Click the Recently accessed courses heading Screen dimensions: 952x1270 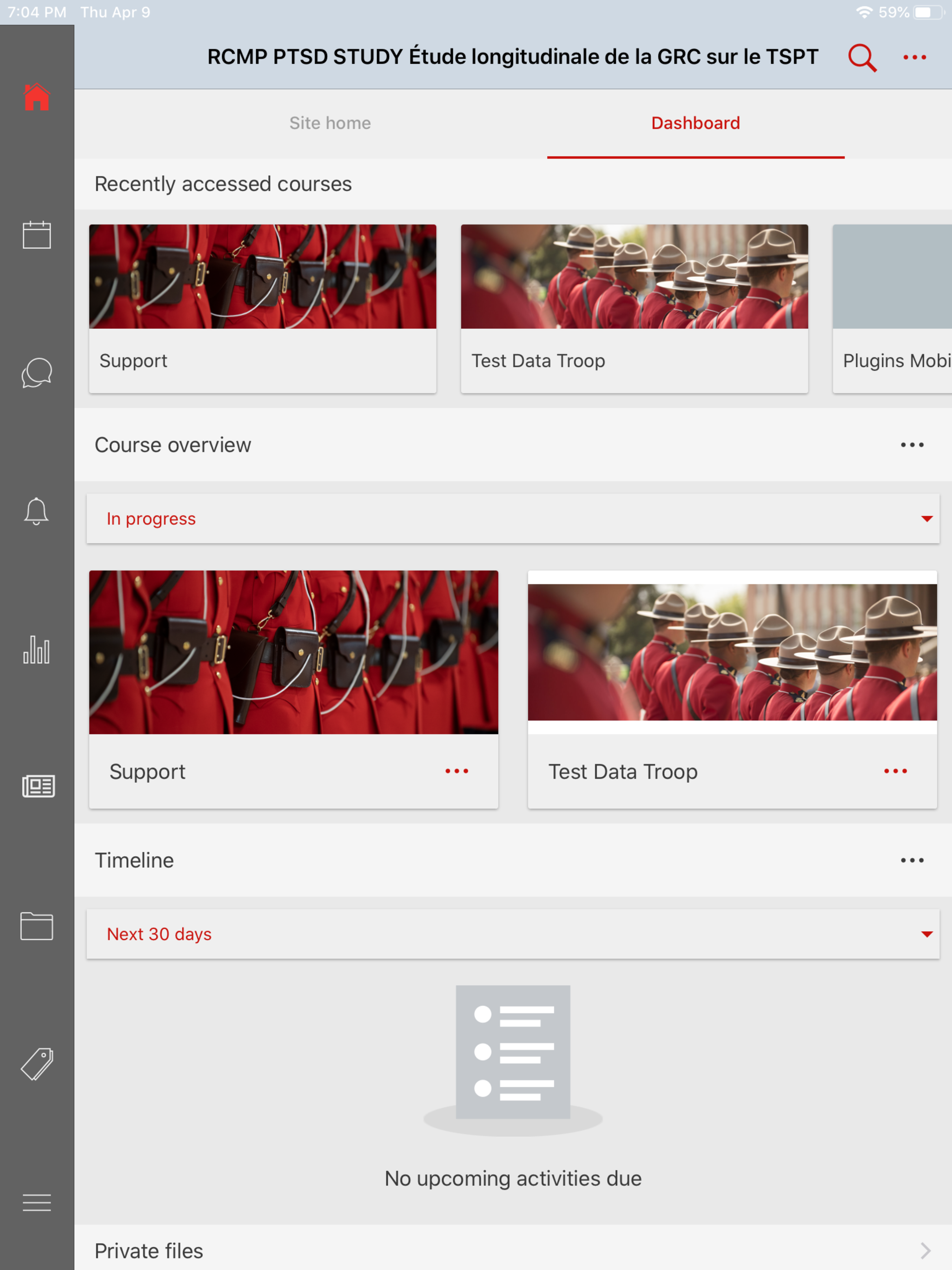click(x=224, y=184)
